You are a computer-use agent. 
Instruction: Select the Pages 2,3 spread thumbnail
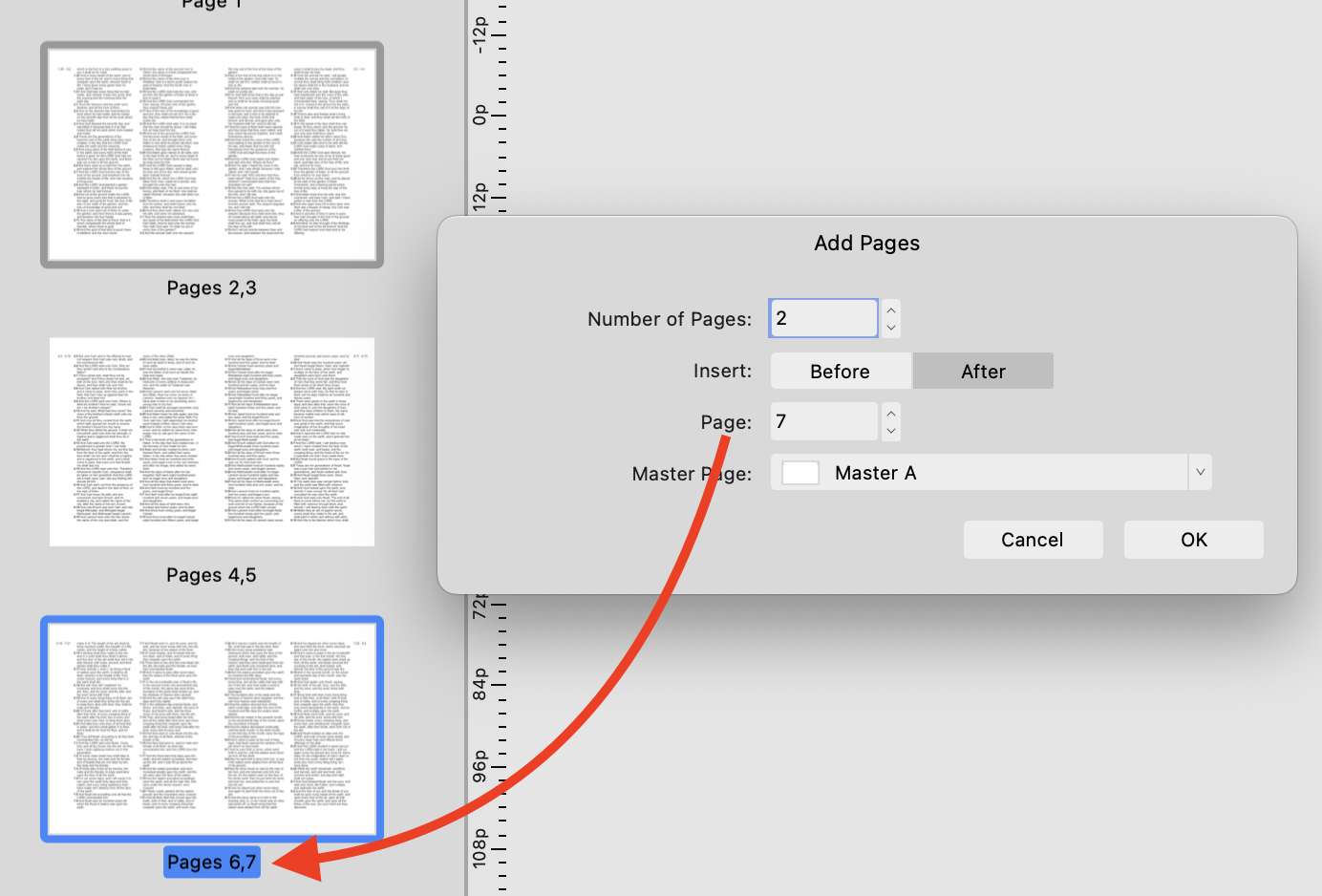pyautogui.click(x=212, y=155)
